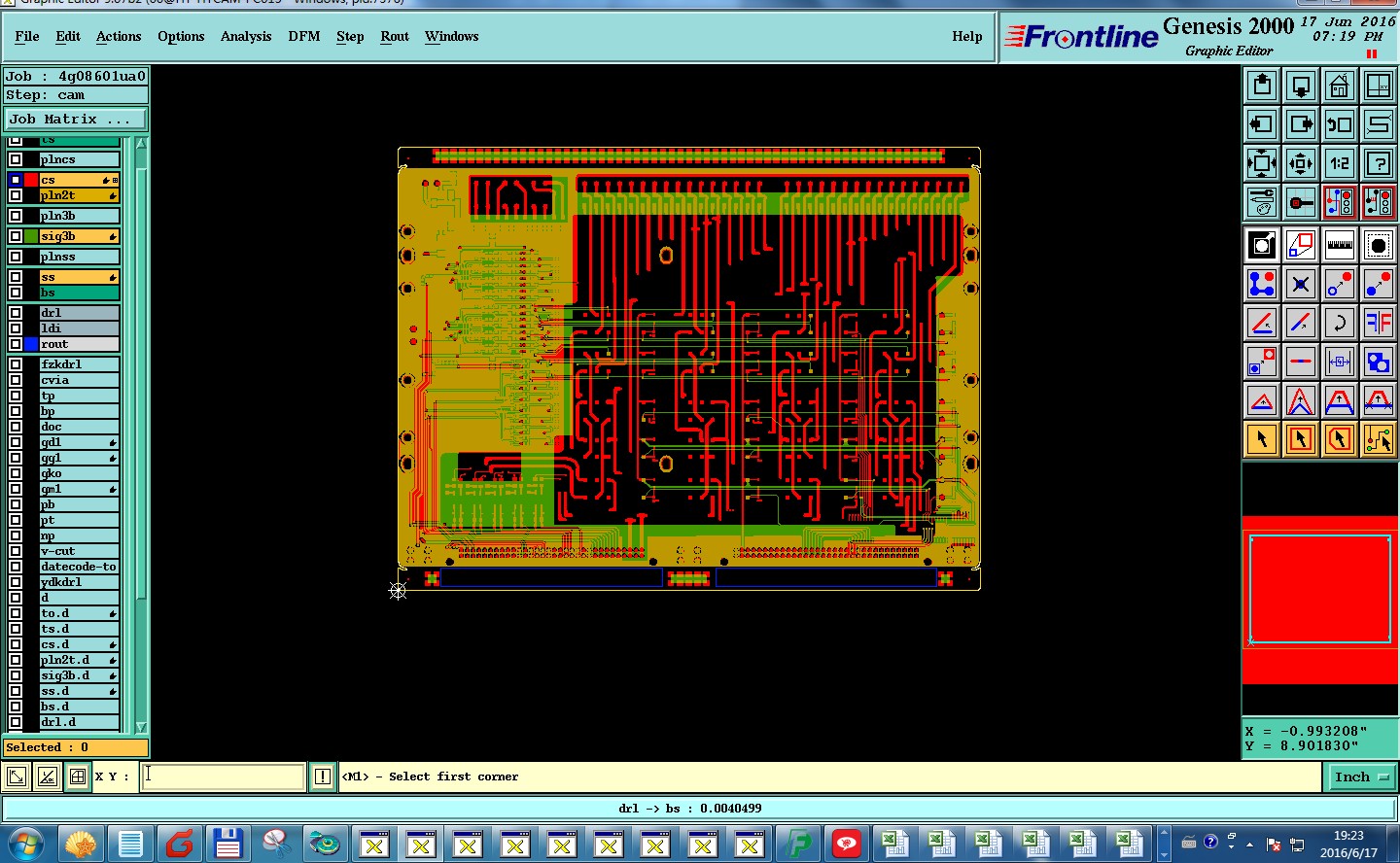1400x863 pixels.
Task: Click the zoom out icon
Action: click(x=1301, y=163)
